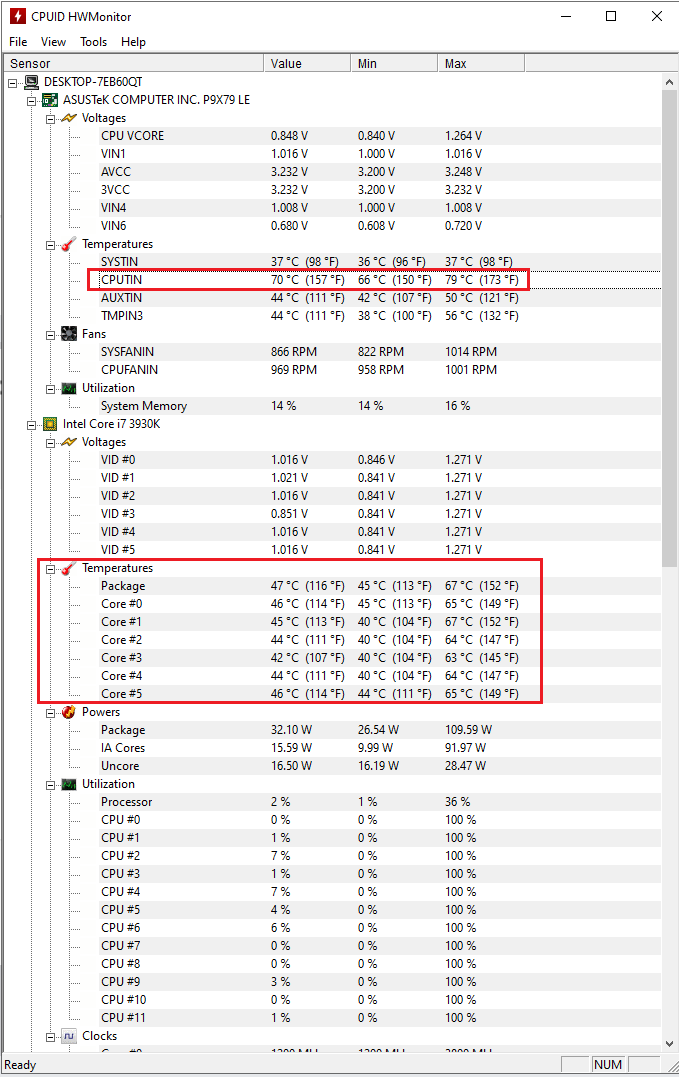Select the CPUFANIN fan speed row
This screenshot has width=679, height=1077.
click(129, 370)
